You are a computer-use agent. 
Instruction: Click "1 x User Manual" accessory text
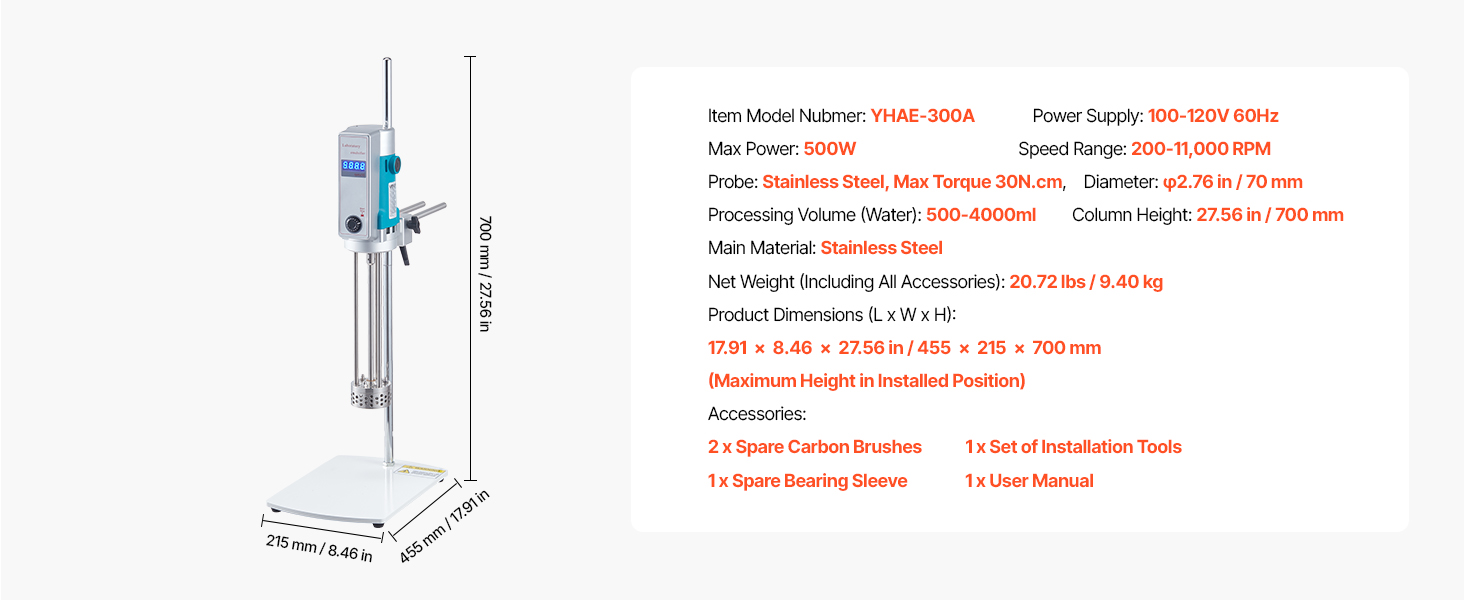1029,481
